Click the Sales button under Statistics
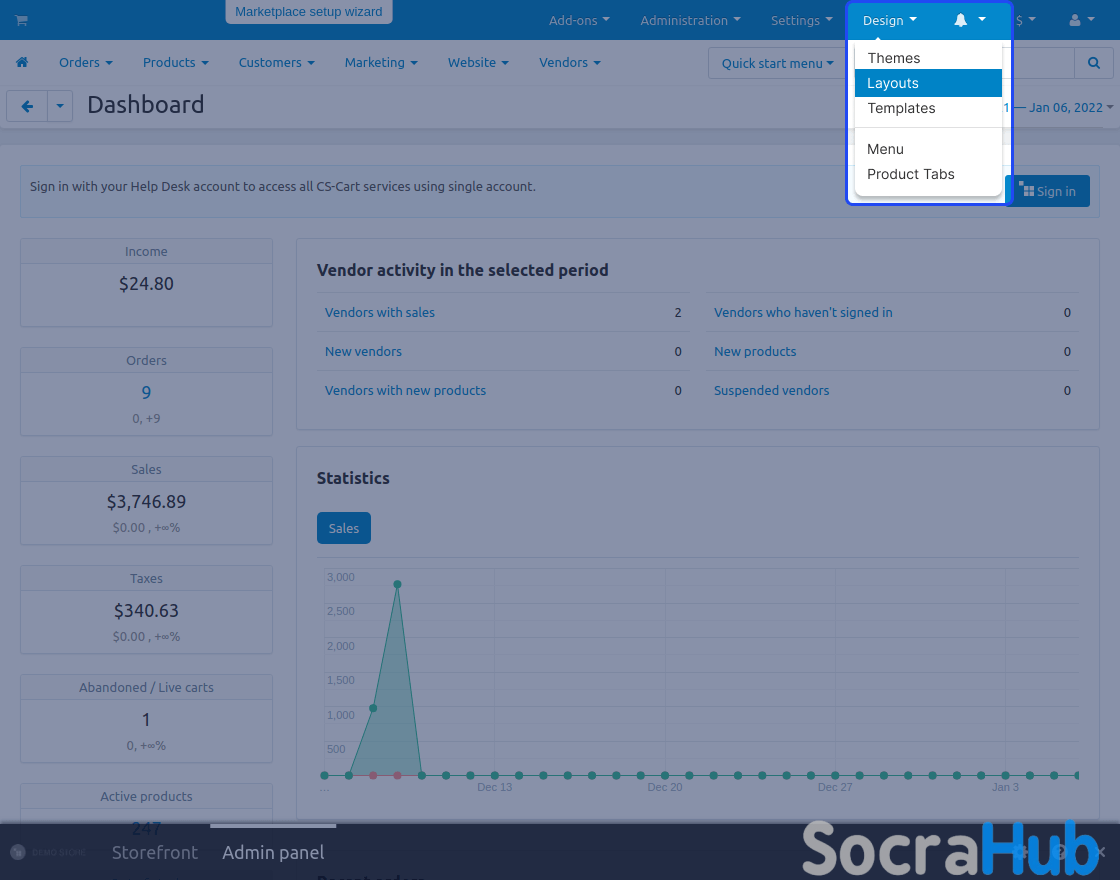 tap(343, 528)
